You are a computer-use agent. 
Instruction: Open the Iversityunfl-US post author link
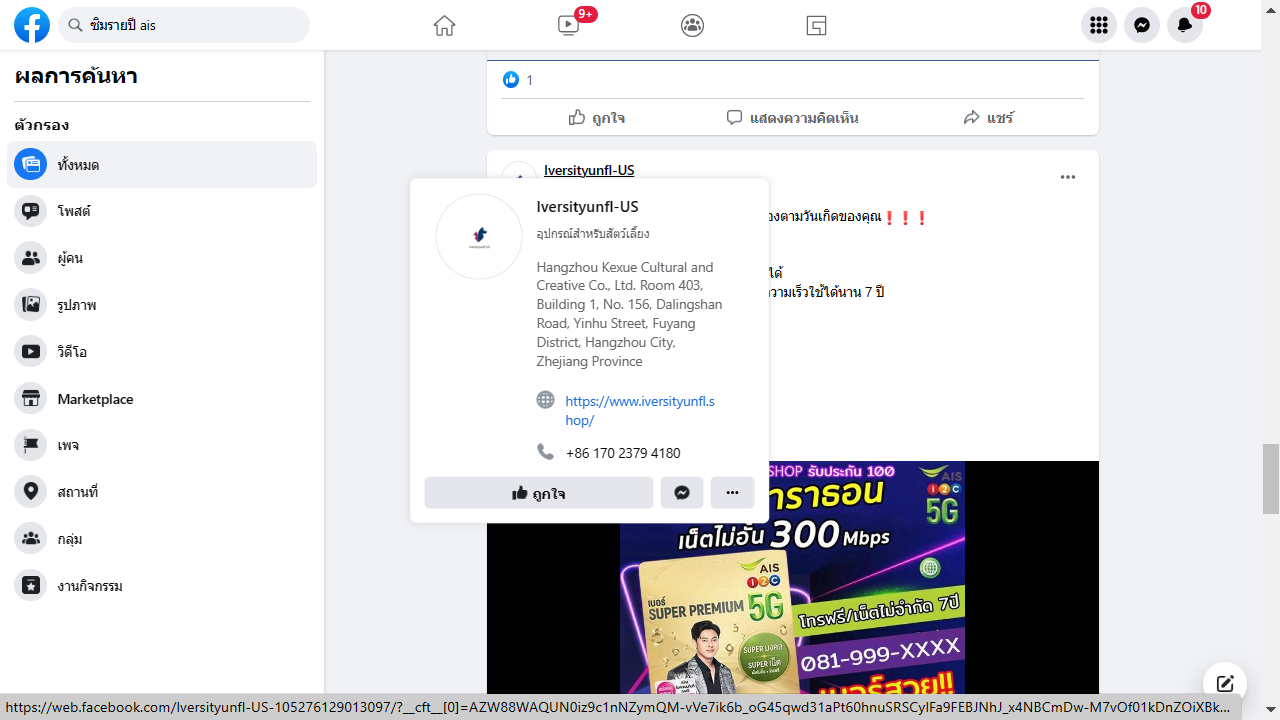[589, 170]
